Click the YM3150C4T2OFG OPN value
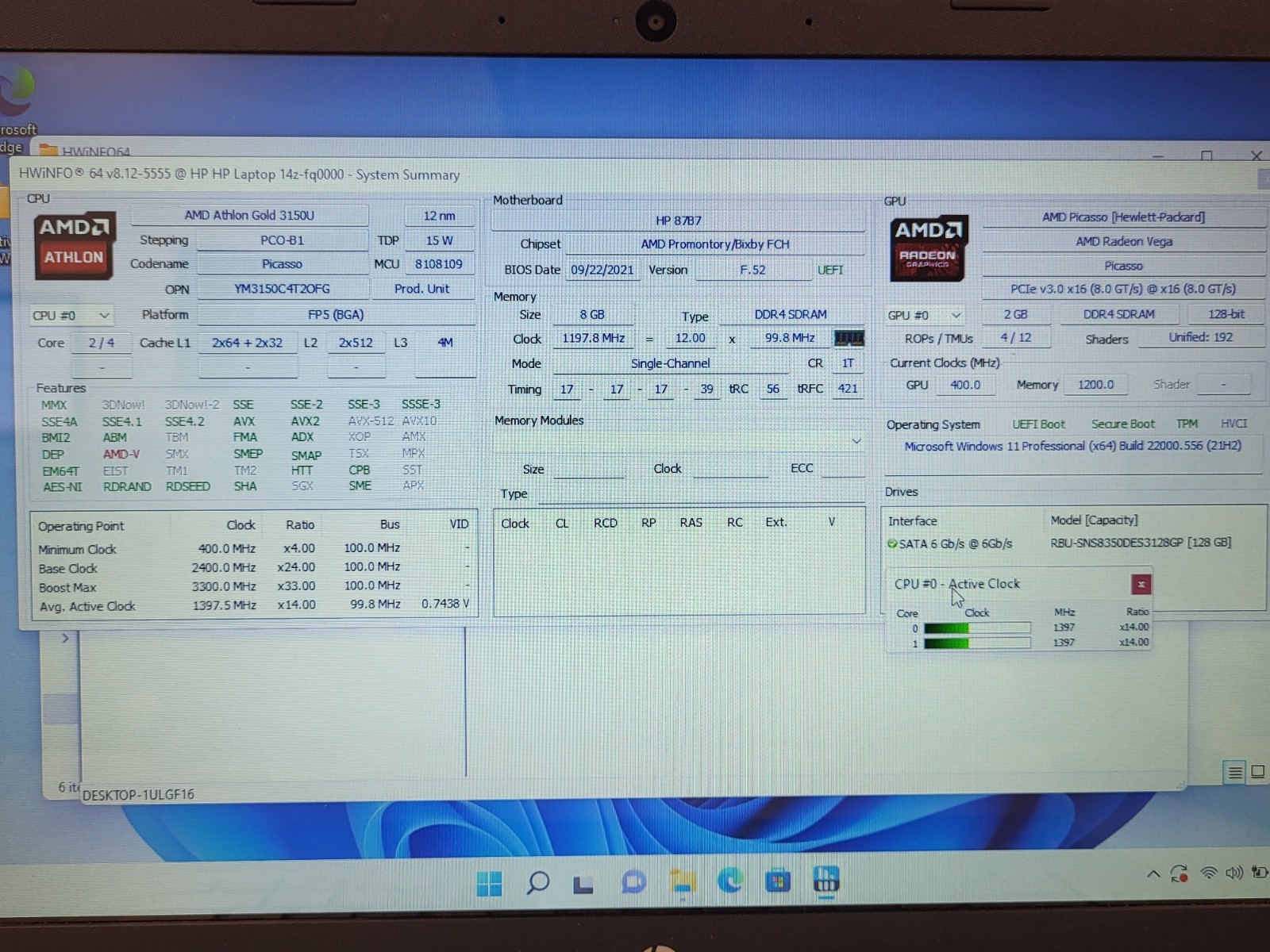Viewport: 1270px width, 952px height. pos(282,289)
